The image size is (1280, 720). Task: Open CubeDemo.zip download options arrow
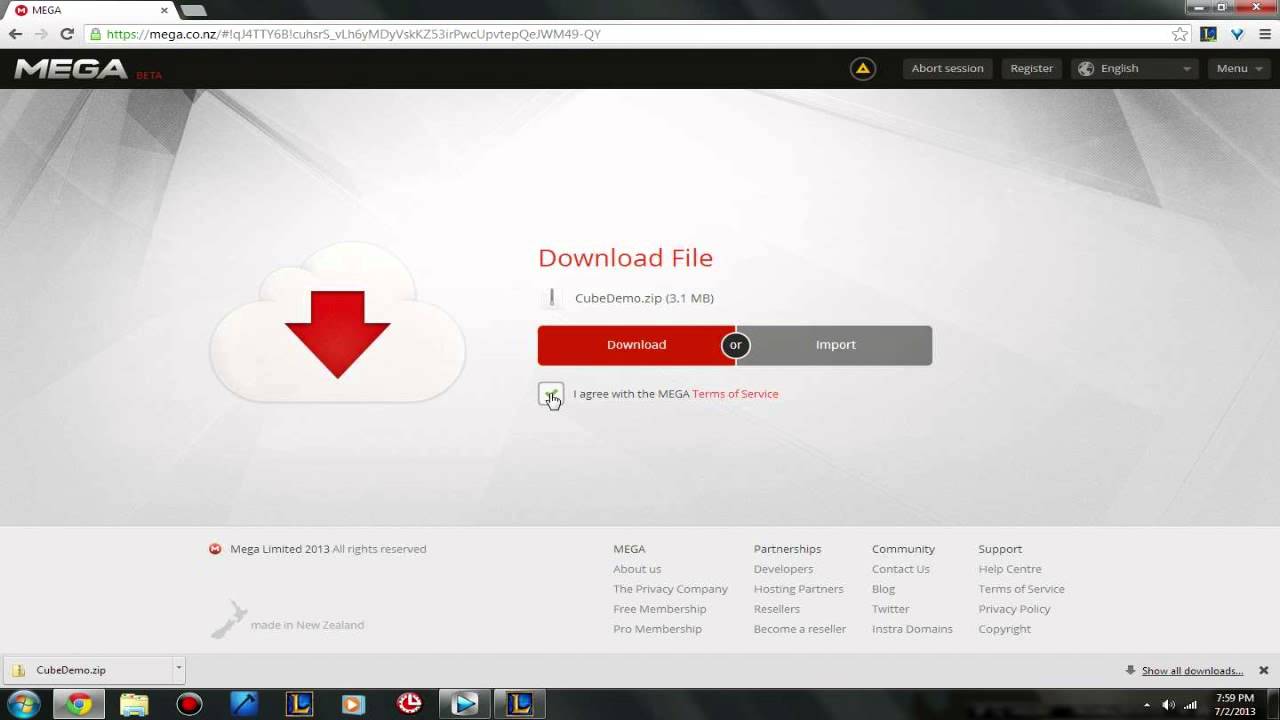pyautogui.click(x=178, y=668)
